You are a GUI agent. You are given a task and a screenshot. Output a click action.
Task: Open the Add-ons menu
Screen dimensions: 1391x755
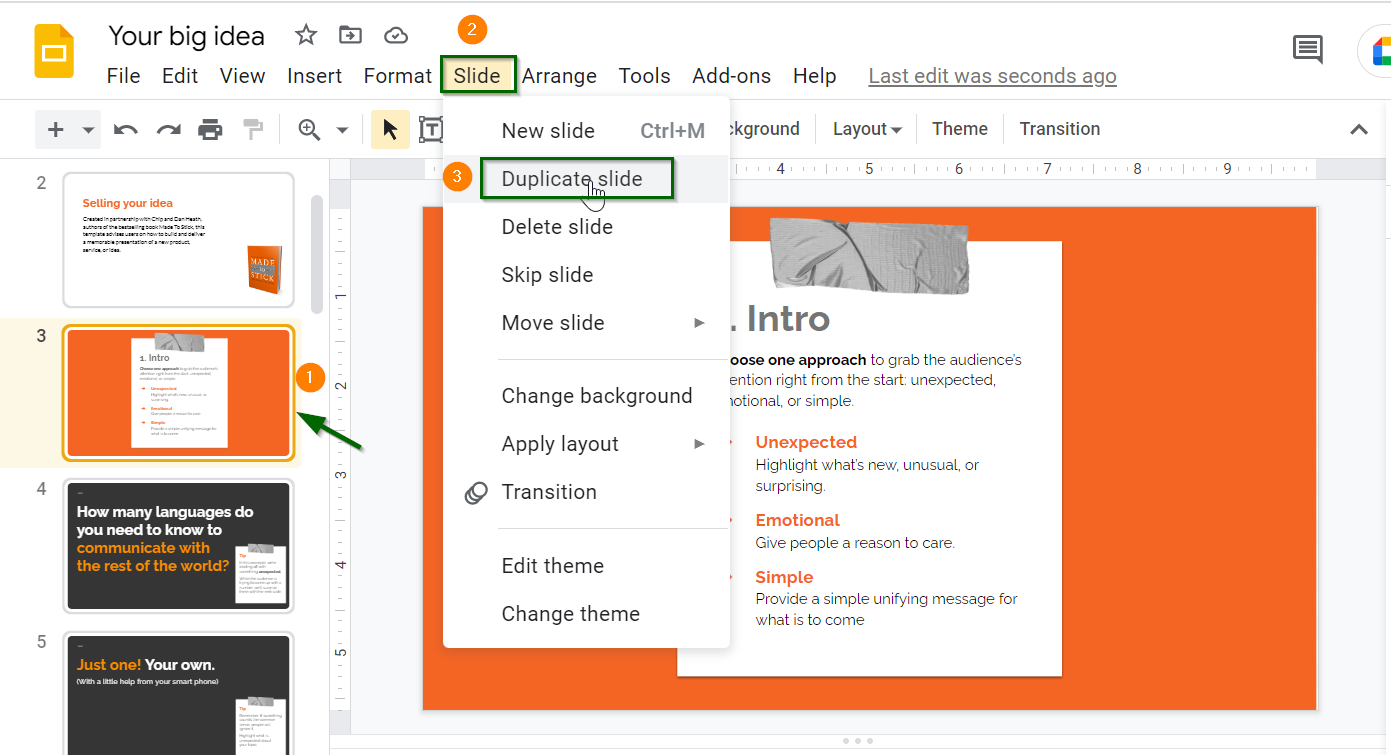click(x=732, y=76)
